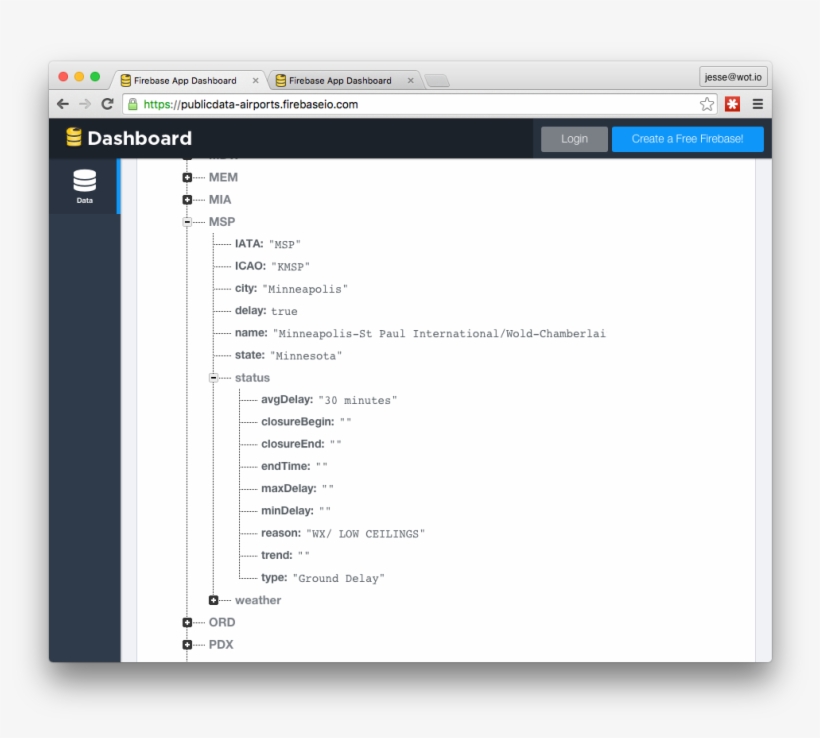Click Create a Free Firebase button
The image size is (820, 738).
tap(687, 139)
